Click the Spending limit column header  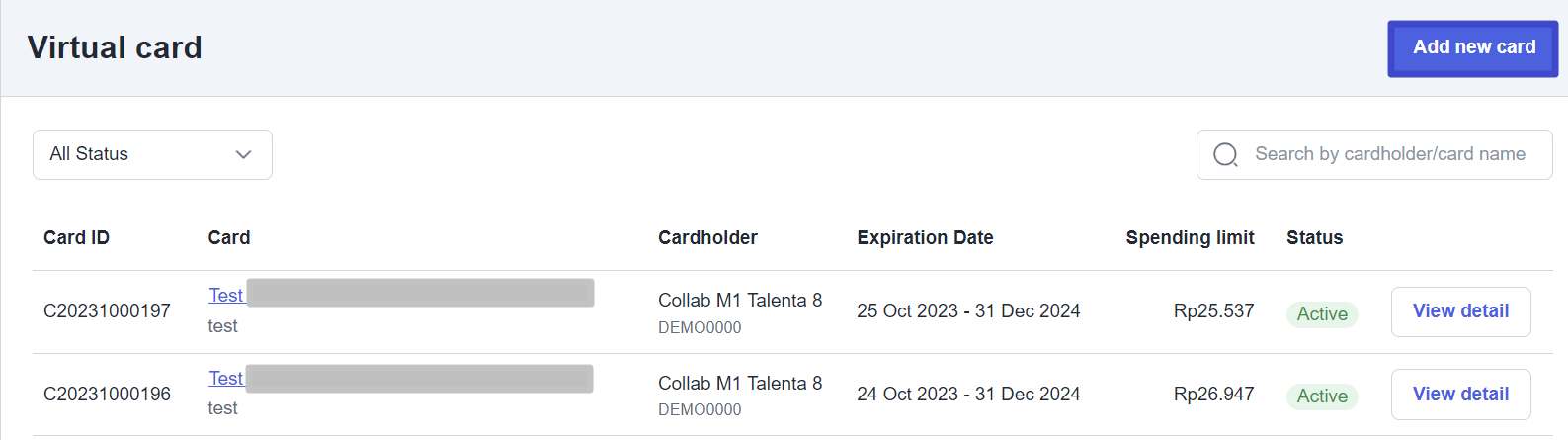click(1190, 238)
